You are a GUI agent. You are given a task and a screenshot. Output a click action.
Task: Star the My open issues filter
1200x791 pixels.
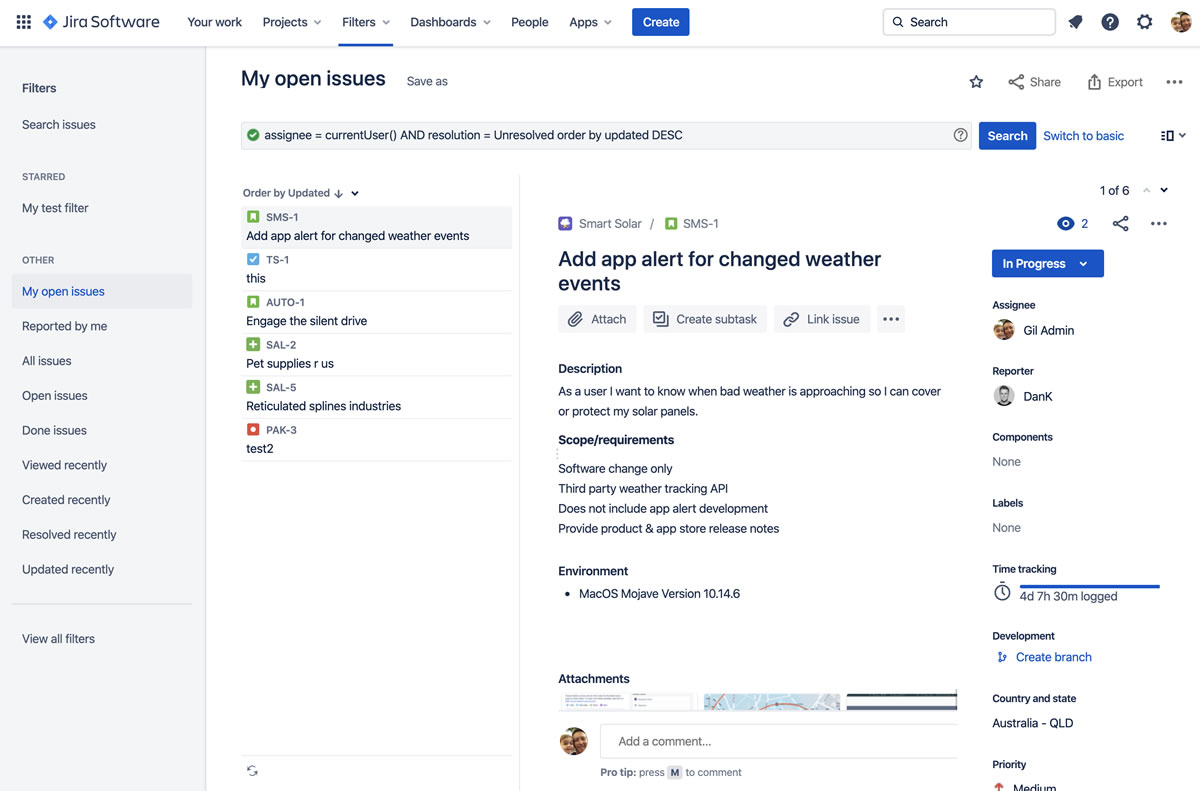tap(976, 82)
